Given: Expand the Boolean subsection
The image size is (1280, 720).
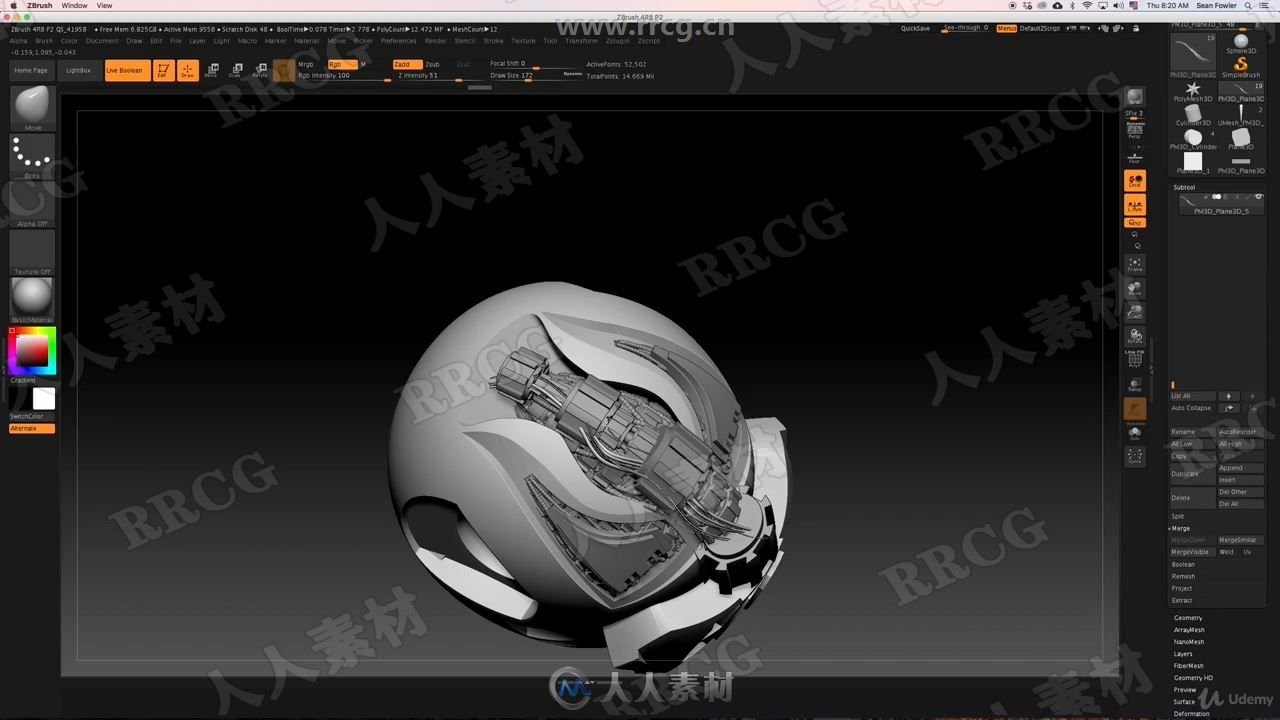Looking at the screenshot, I should pyautogui.click(x=1183, y=564).
